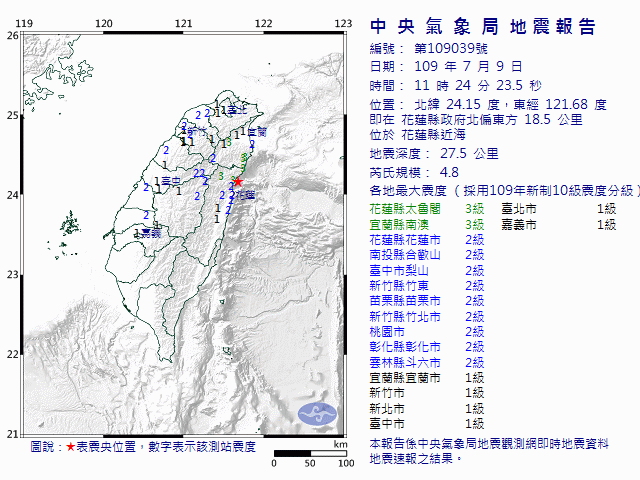Click the row 桃園市 2級
This screenshot has width=640, height=480.
point(427,331)
